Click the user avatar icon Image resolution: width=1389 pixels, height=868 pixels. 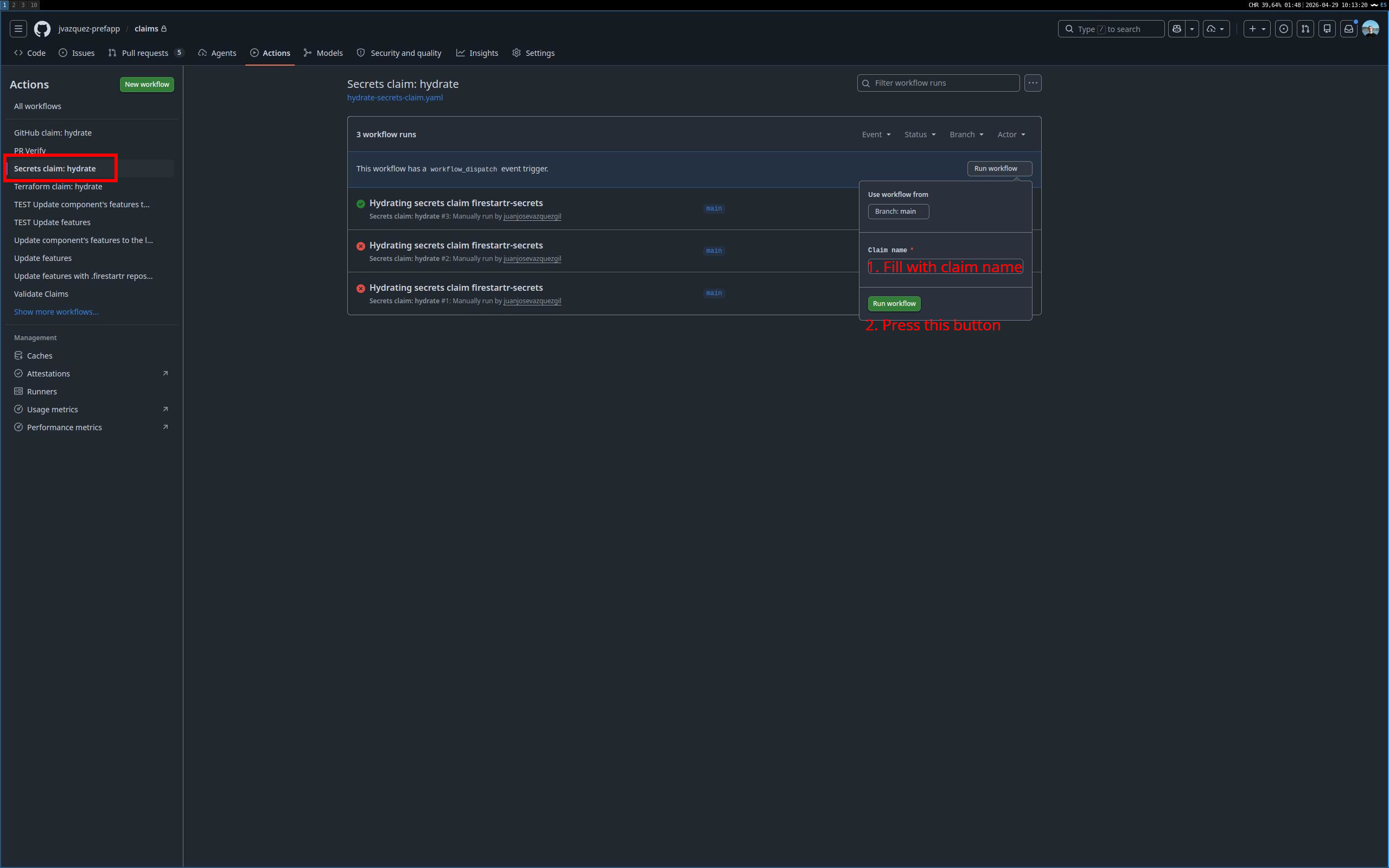click(1370, 29)
